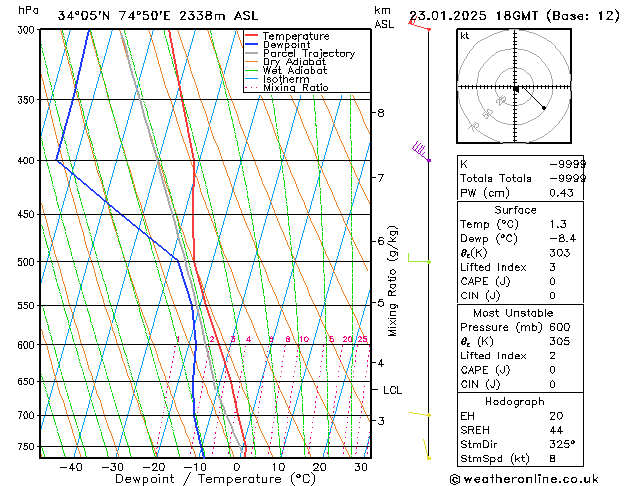Image resolution: width=629 pixels, height=486 pixels.
Task: Click the station coordinates title text
Action: [158, 16]
